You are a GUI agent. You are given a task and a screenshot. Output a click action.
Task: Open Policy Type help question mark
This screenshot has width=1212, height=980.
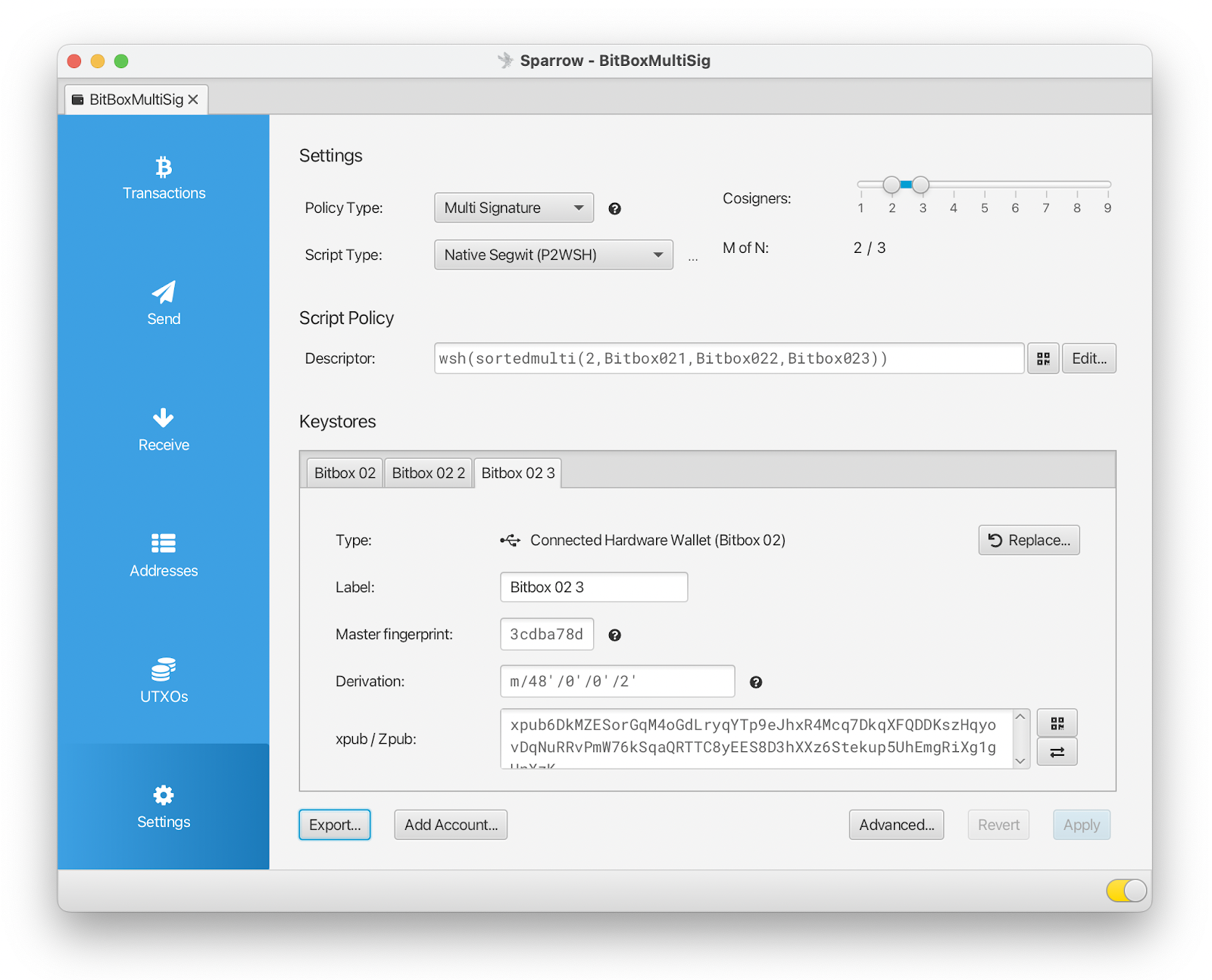(x=615, y=208)
